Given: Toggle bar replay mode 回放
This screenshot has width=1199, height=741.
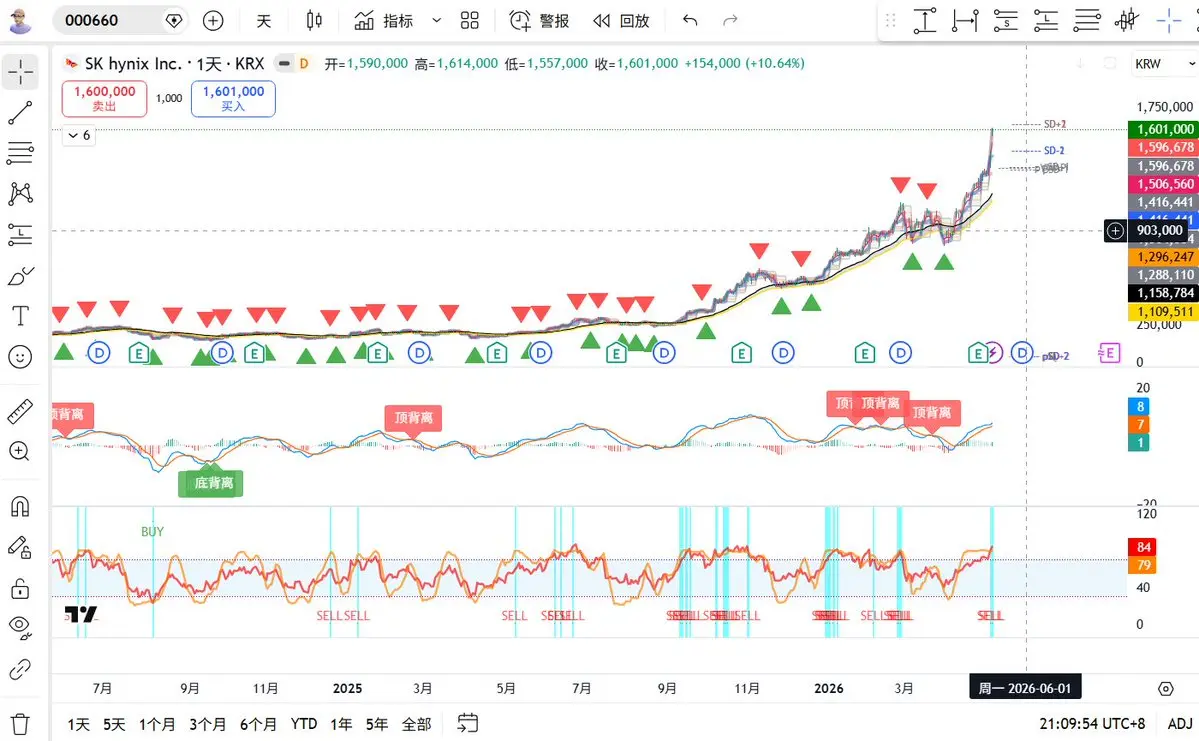Looking at the screenshot, I should (x=621, y=21).
